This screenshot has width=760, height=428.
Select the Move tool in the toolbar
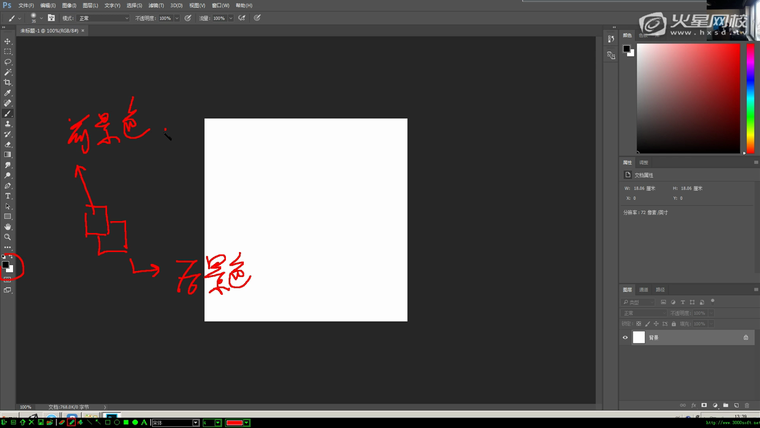[x=8, y=41]
